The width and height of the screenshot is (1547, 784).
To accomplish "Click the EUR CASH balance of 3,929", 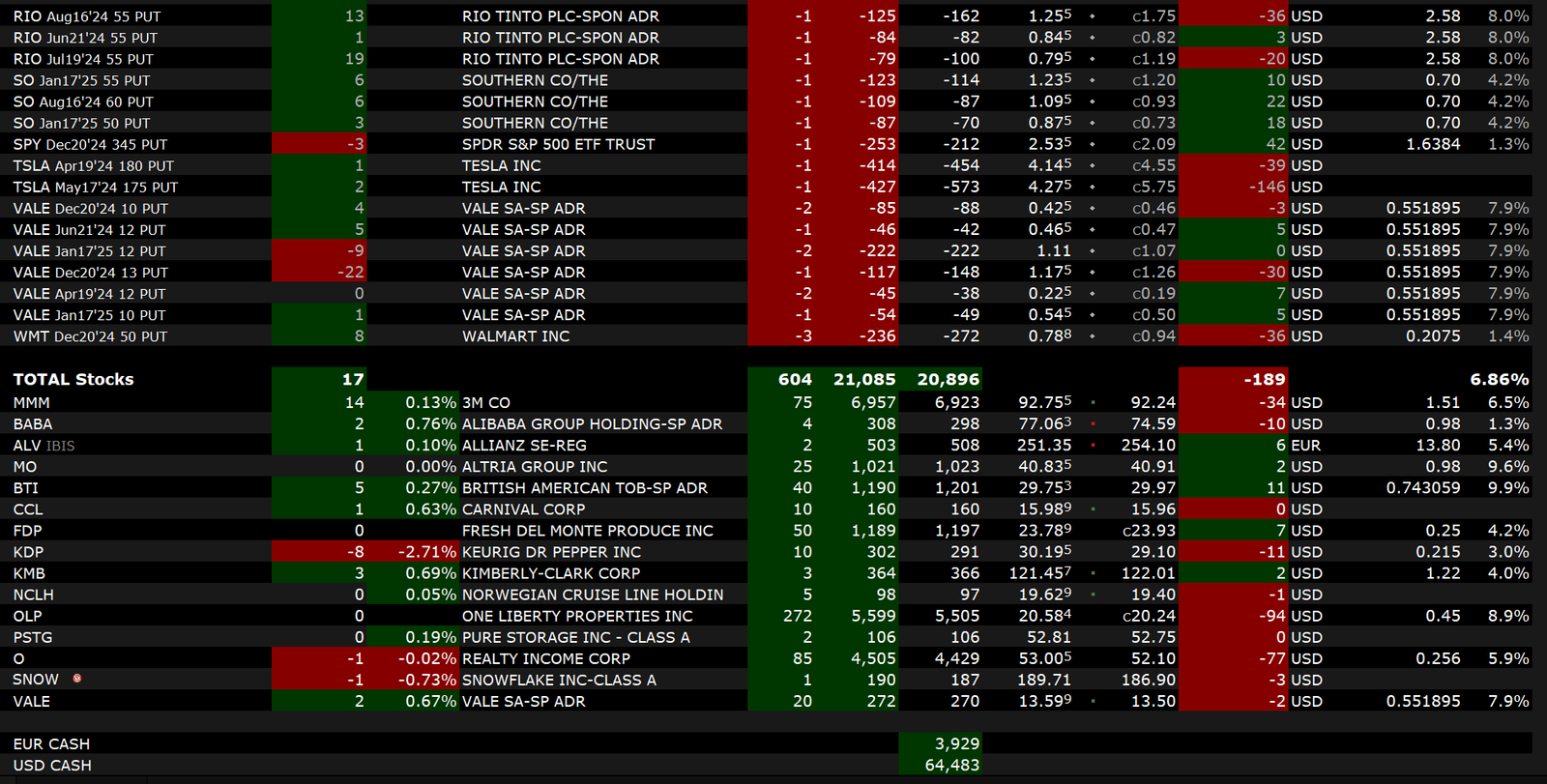I will [956, 743].
